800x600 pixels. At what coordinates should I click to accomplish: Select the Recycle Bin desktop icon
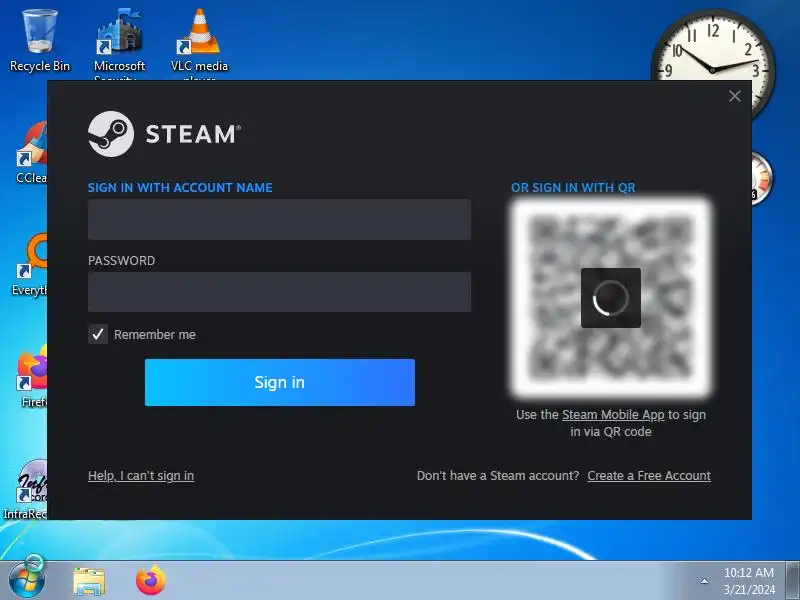coord(40,40)
